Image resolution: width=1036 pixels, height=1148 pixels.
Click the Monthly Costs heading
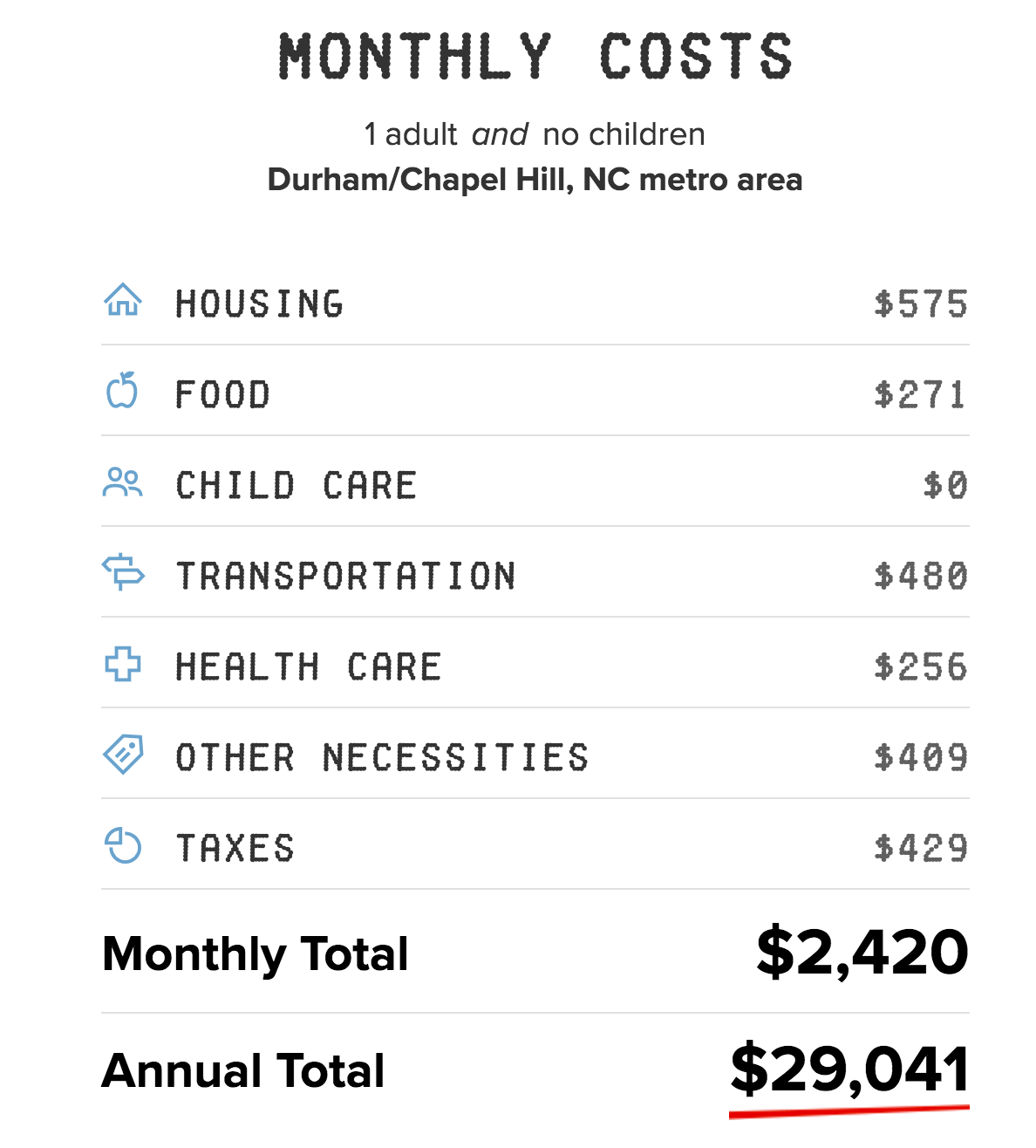pos(535,58)
